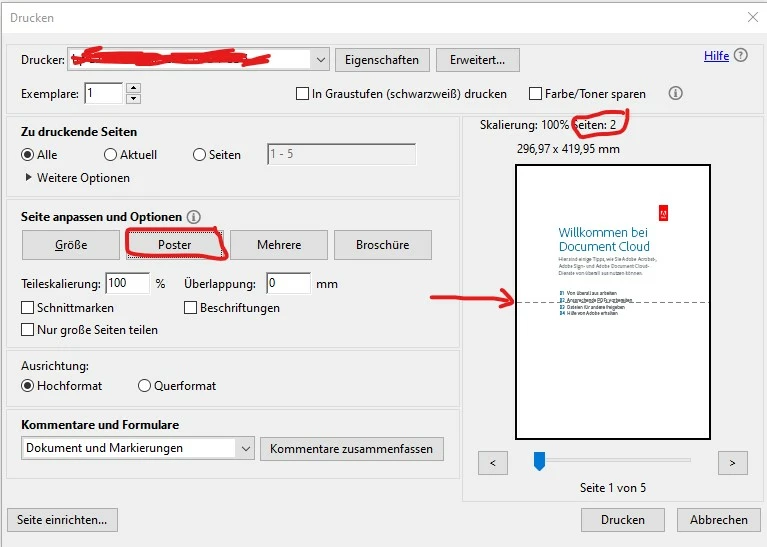767x547 pixels.
Task: Open the Drucker selection dropdown
Action: [320, 60]
